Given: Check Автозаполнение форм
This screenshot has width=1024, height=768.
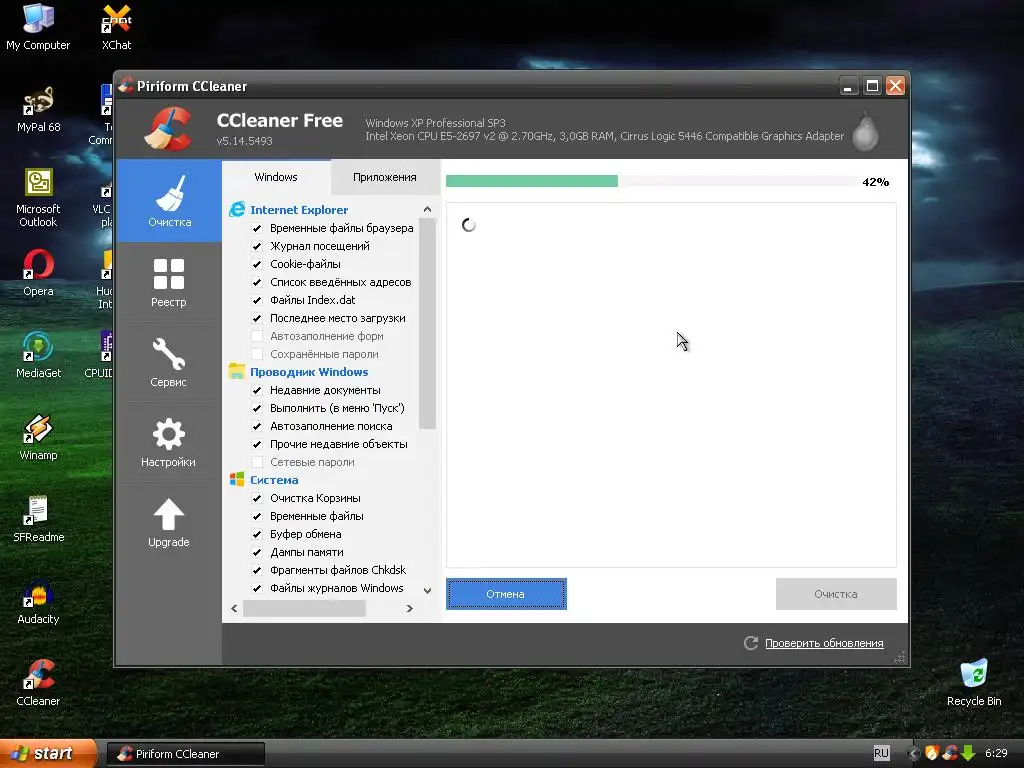Looking at the screenshot, I should pyautogui.click(x=257, y=336).
